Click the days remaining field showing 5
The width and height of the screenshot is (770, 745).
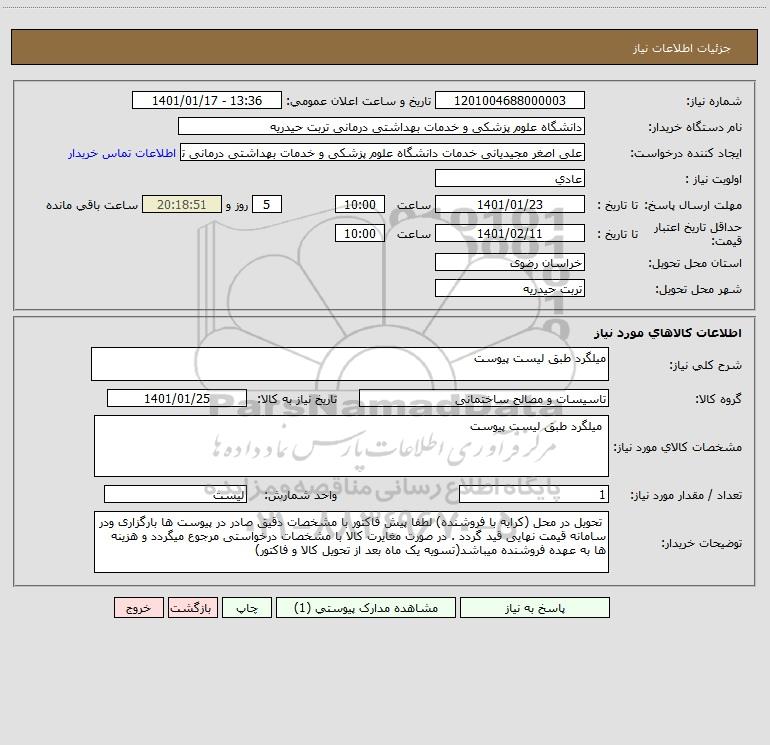(x=267, y=204)
